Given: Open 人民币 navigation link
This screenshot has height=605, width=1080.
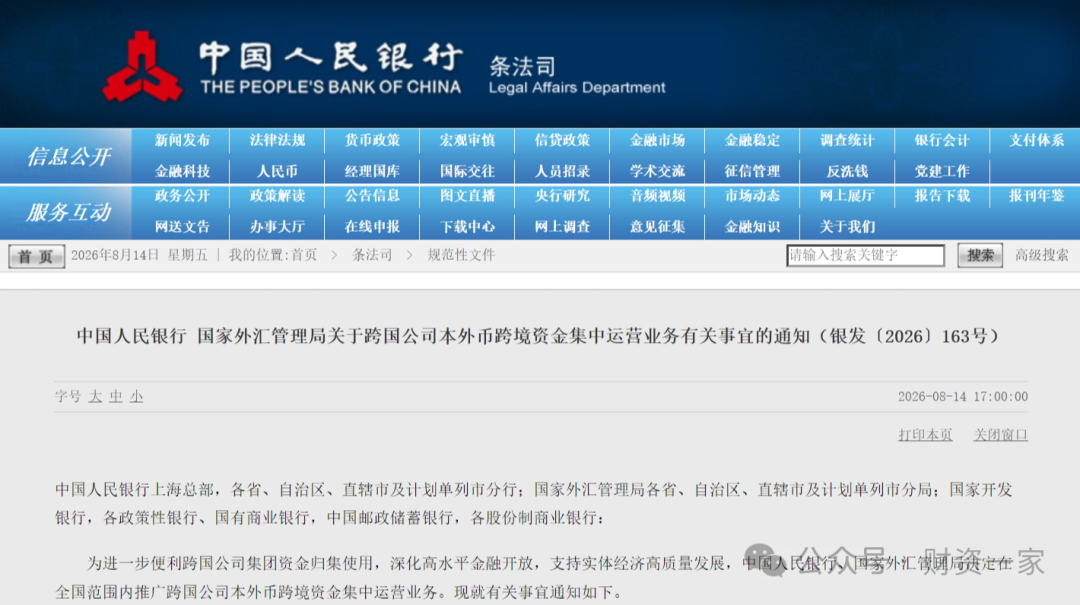Looking at the screenshot, I should 277,171.
